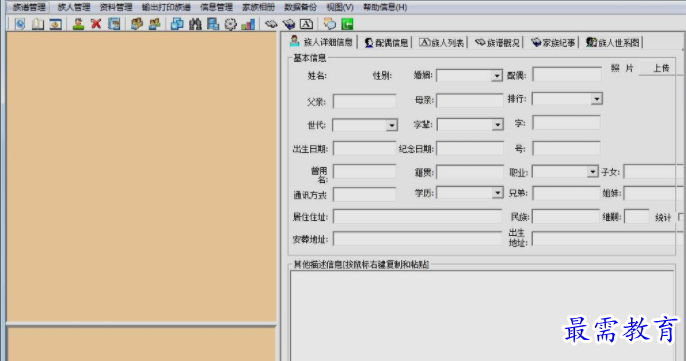The height and width of the screenshot is (361, 686).
Task: Expand the 职业 dropdown
Action: click(x=592, y=172)
